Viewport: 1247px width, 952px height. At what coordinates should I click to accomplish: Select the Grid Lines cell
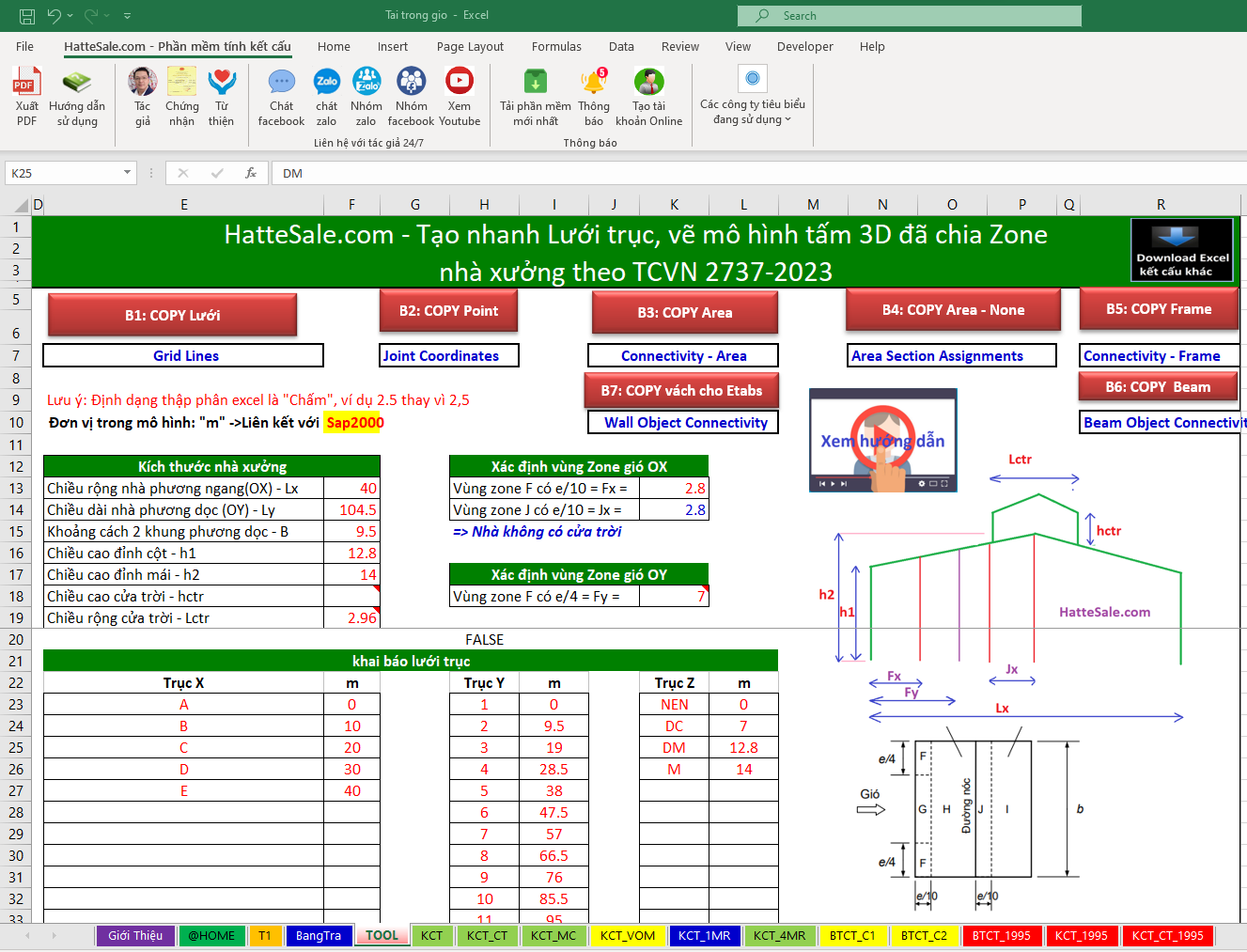tap(183, 355)
